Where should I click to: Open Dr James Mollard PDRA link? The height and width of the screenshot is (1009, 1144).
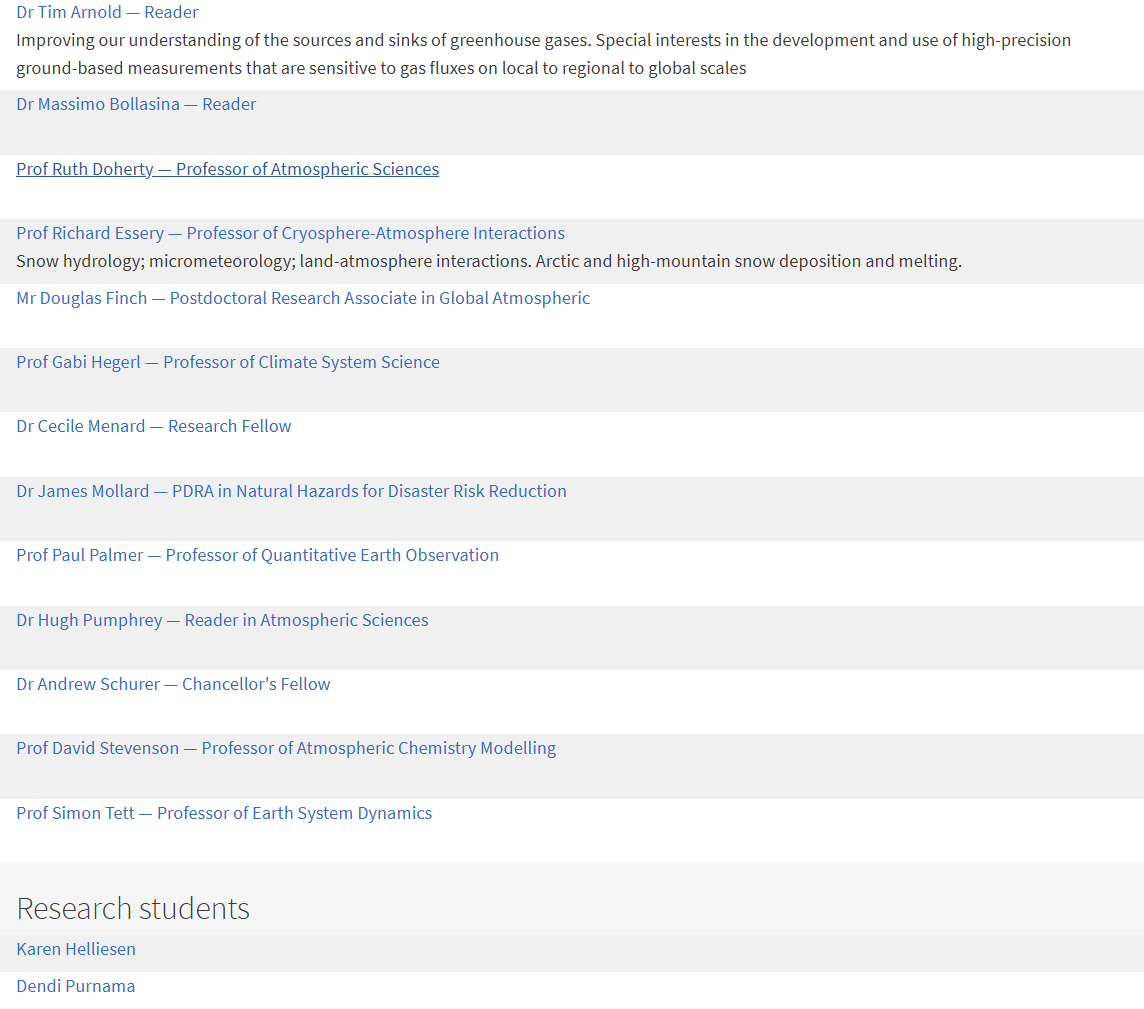point(291,492)
